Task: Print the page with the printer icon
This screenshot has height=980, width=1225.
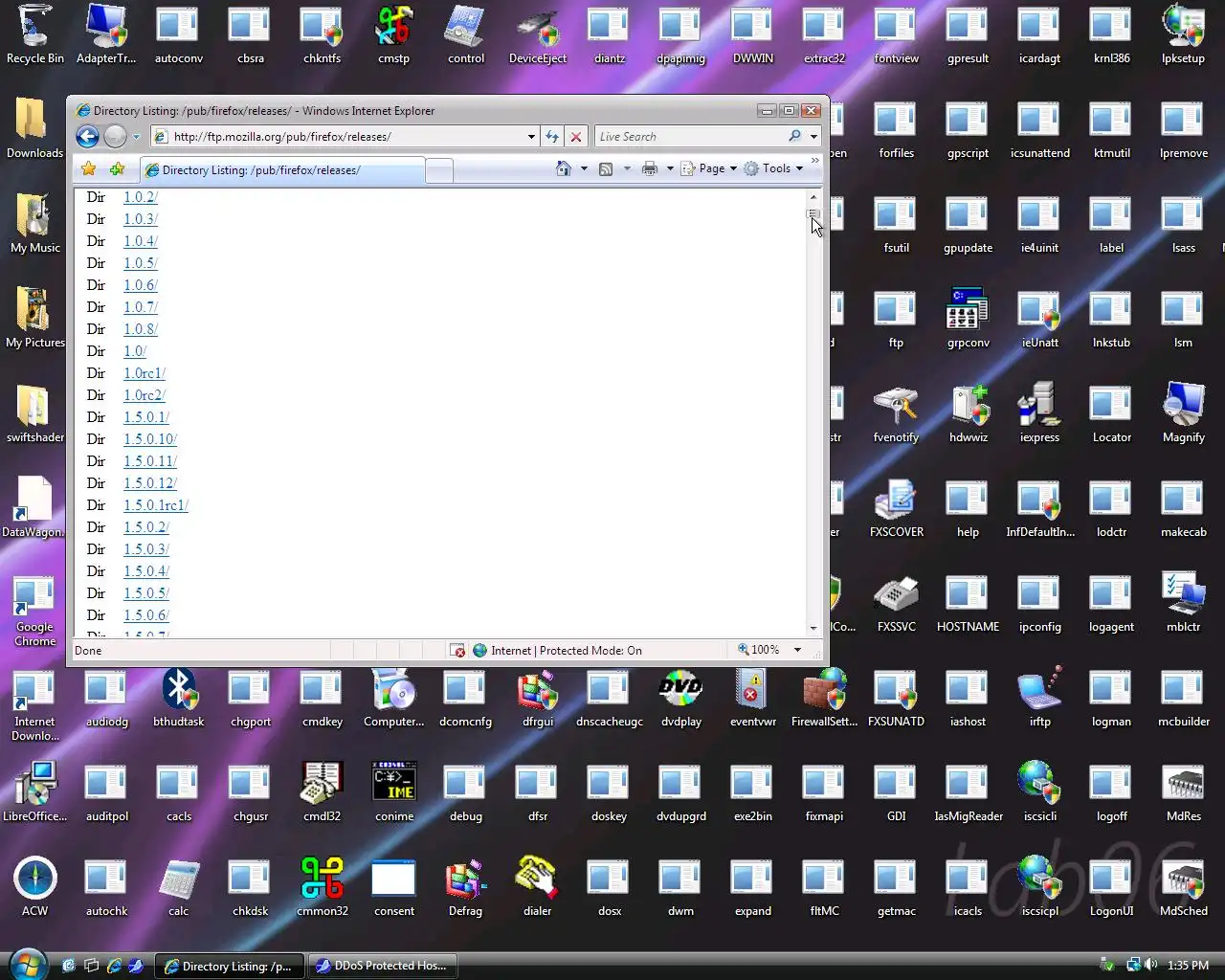Action: 650,168
